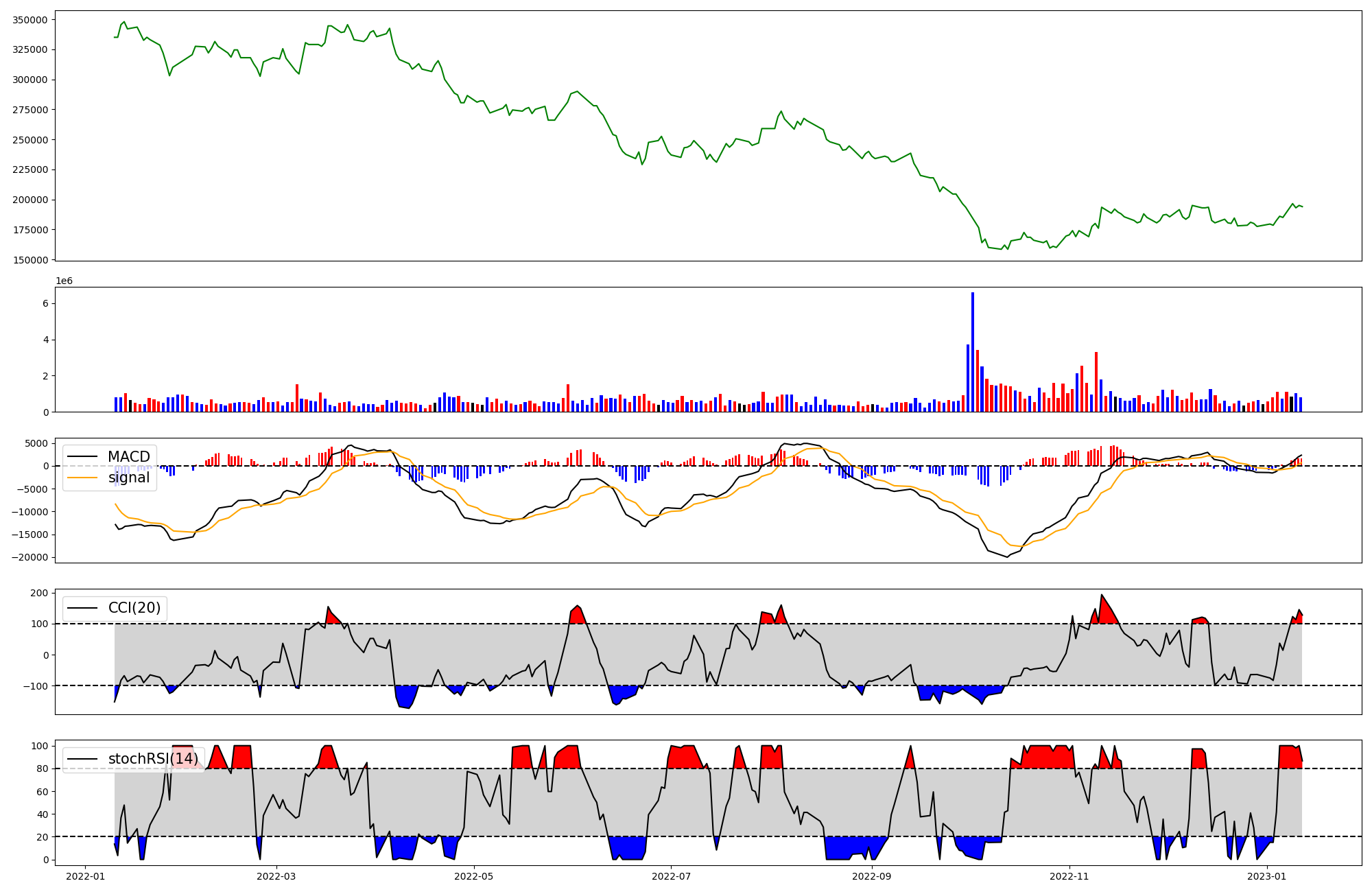Screen dimensions: 1372x892
Task: Click the 2022-05 date tick label
Action: (474, 876)
